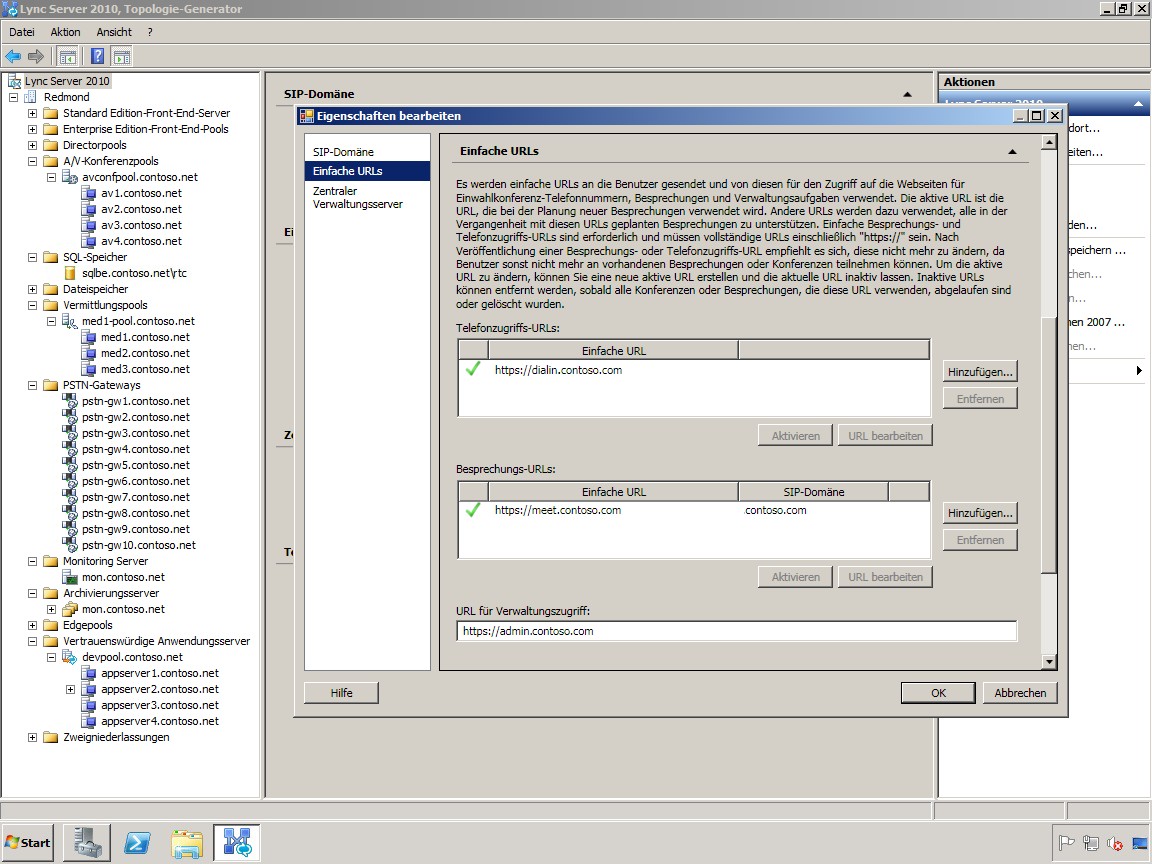This screenshot has height=864, width=1152.
Task: Click the dialog scrollbar up arrow
Action: click(x=1049, y=142)
